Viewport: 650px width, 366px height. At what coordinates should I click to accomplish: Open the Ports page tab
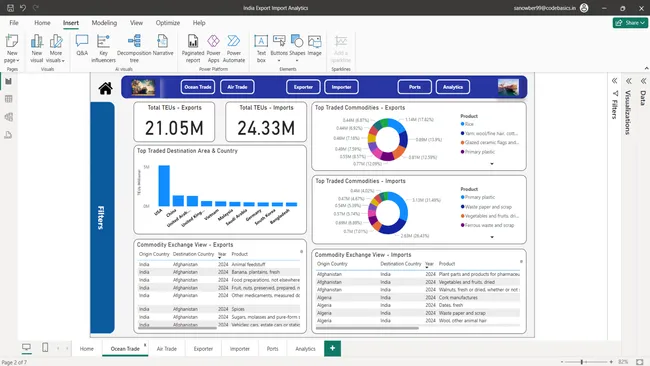tap(272, 349)
